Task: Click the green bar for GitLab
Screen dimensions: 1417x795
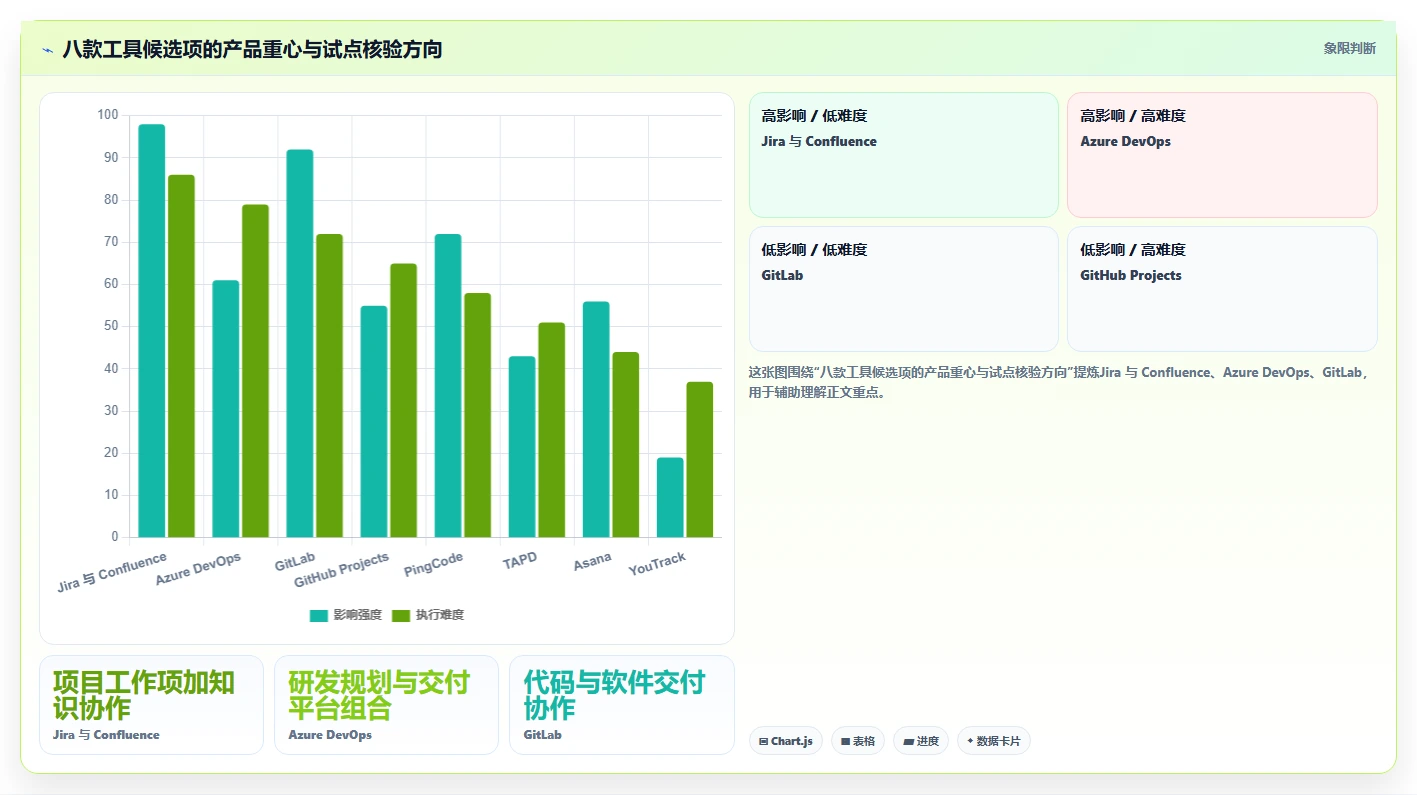Action: click(x=329, y=386)
